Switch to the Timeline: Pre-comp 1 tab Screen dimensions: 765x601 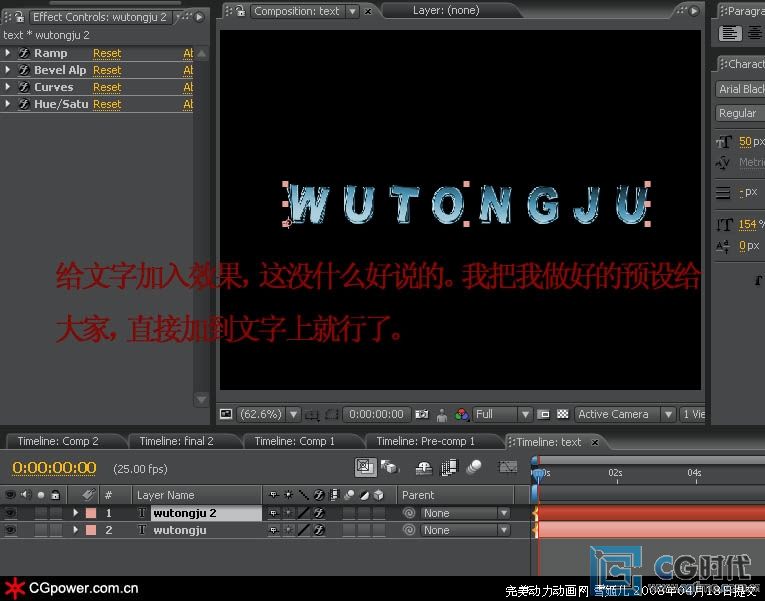425,441
